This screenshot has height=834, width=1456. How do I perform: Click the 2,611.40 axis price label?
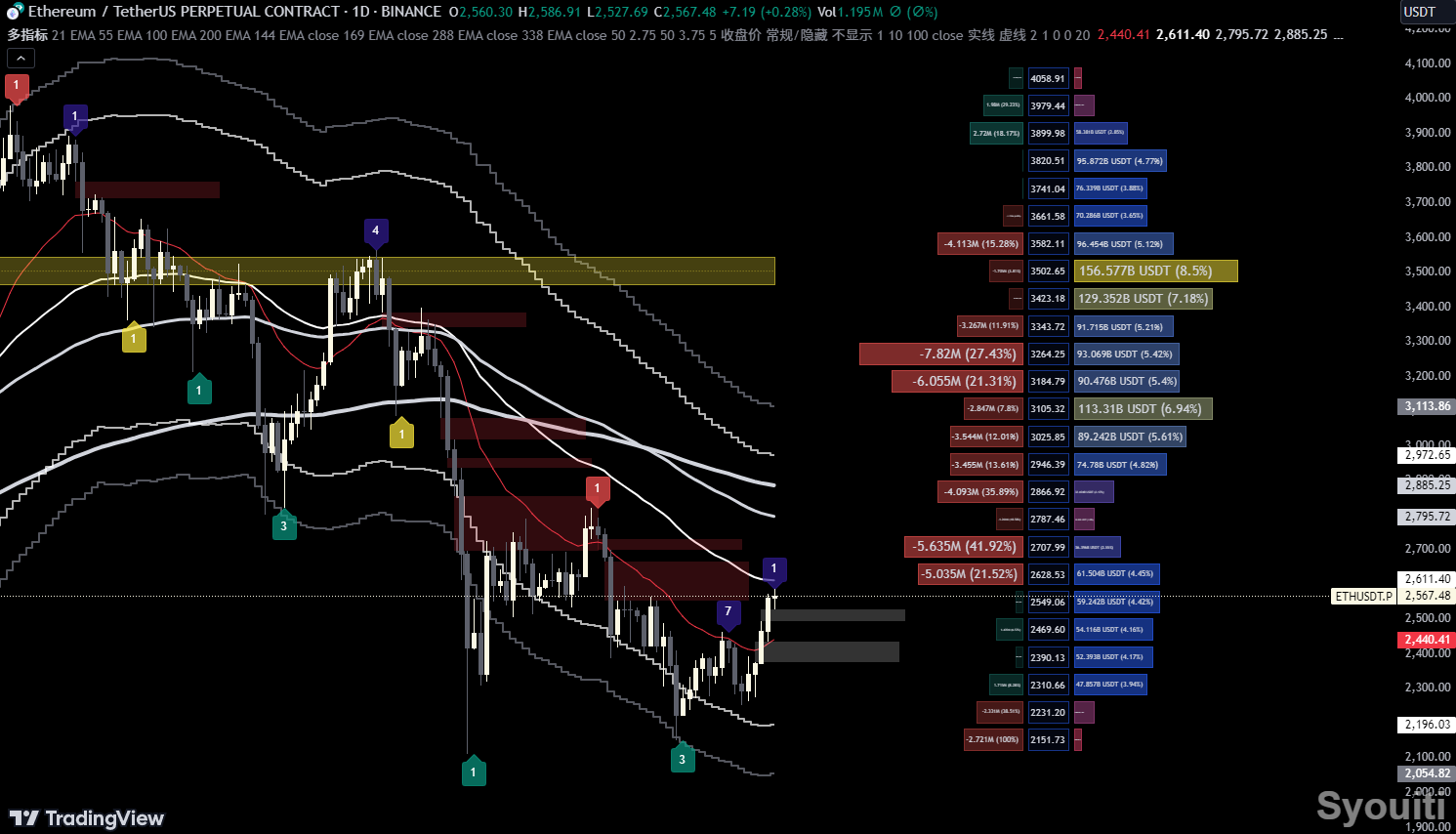click(x=1427, y=579)
